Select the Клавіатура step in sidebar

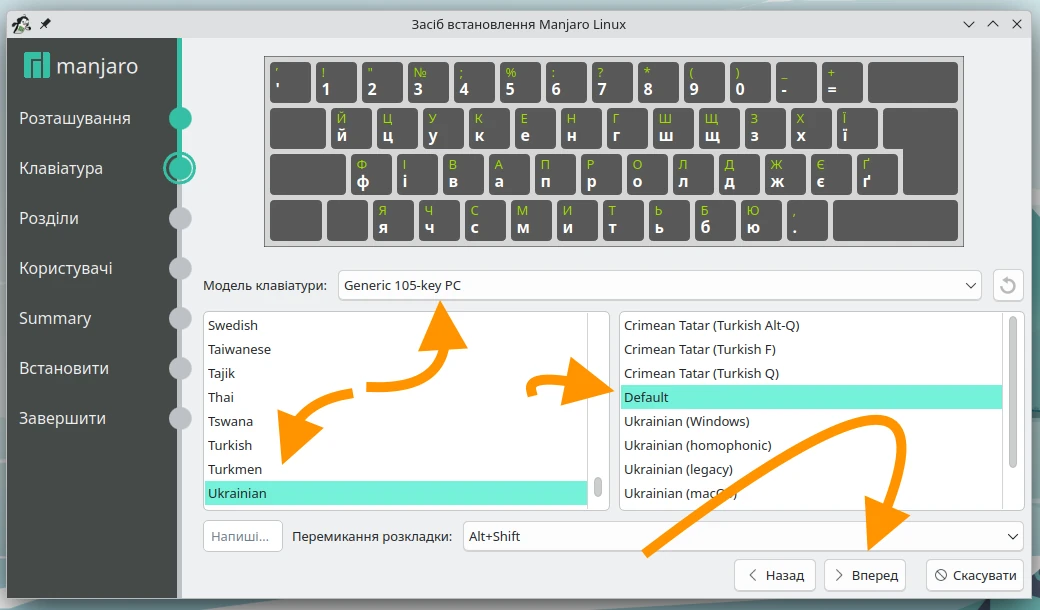pos(61,168)
